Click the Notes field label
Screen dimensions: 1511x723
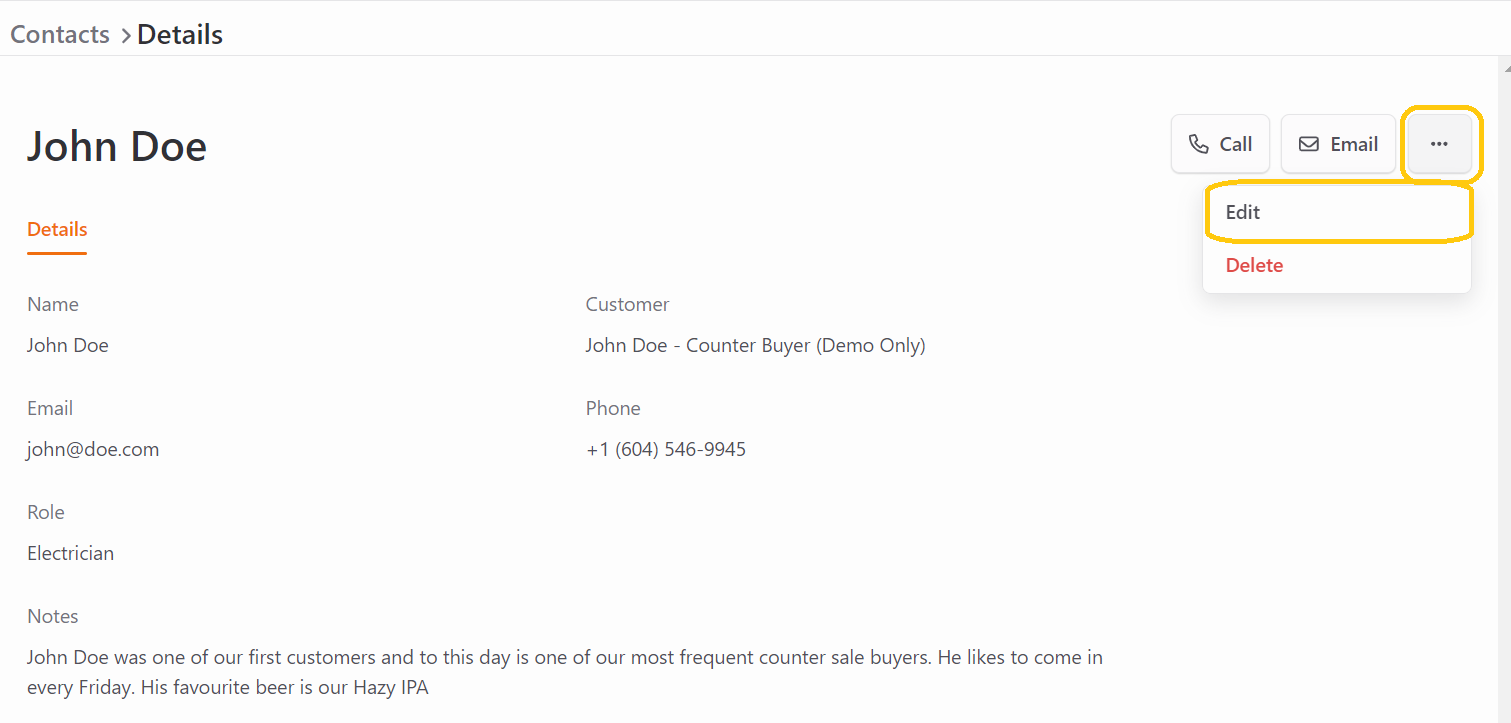tap(53, 616)
